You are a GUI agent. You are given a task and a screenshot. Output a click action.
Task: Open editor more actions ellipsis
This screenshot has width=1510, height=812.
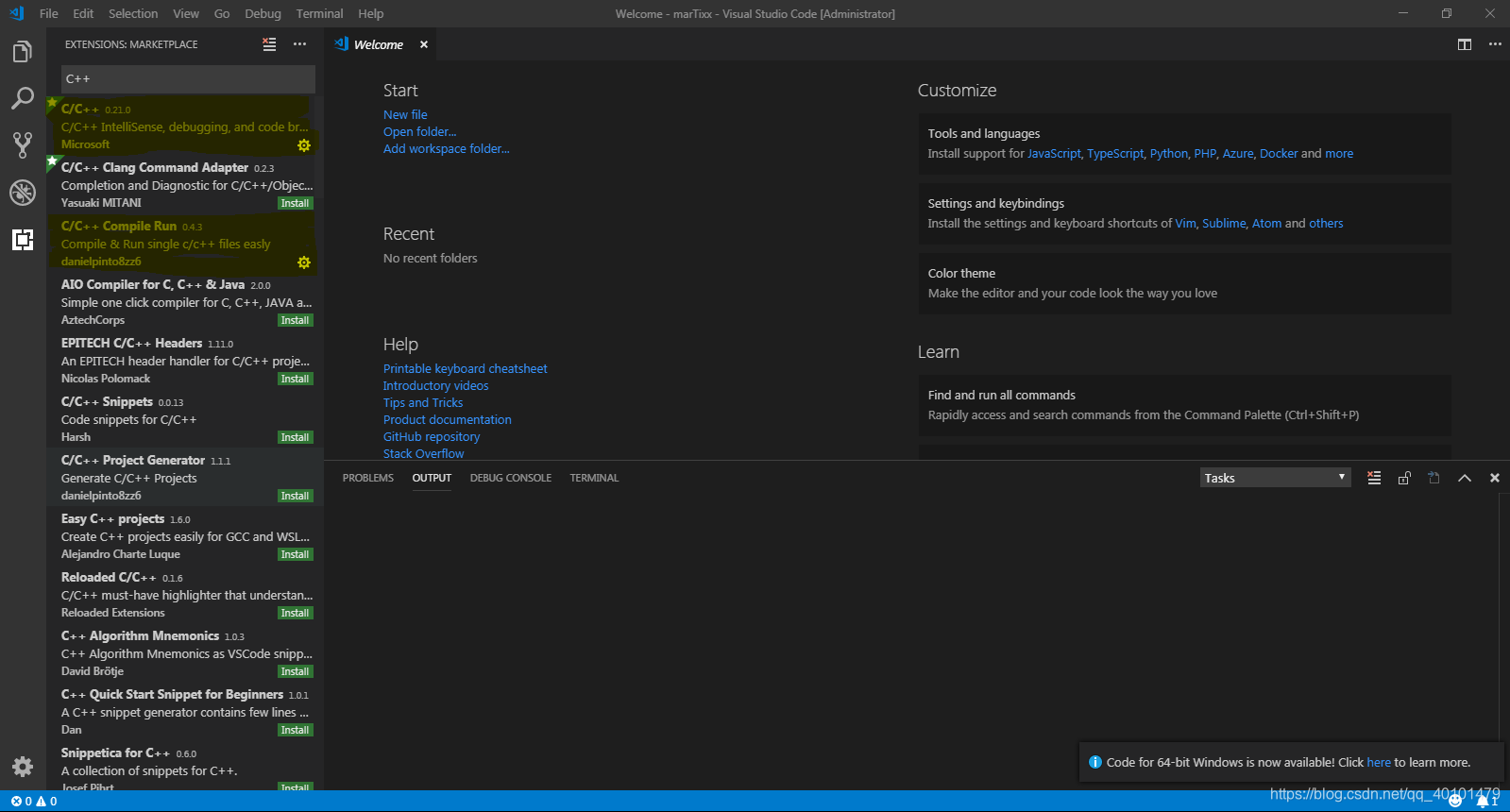tap(1495, 44)
